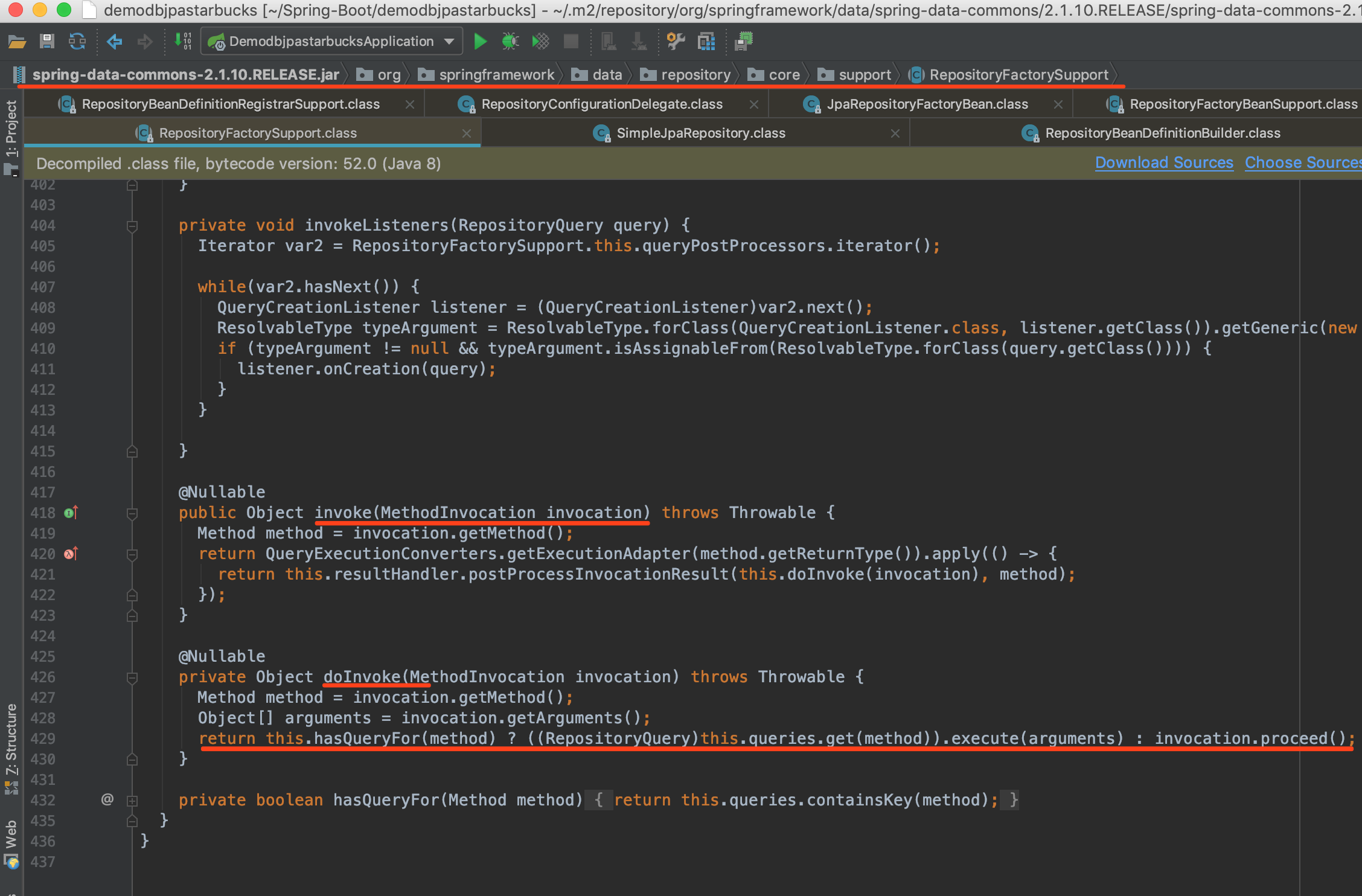Viewport: 1362px width, 896px height.
Task: Open Project Structure toolbar icon
Action: pyautogui.click(x=706, y=41)
